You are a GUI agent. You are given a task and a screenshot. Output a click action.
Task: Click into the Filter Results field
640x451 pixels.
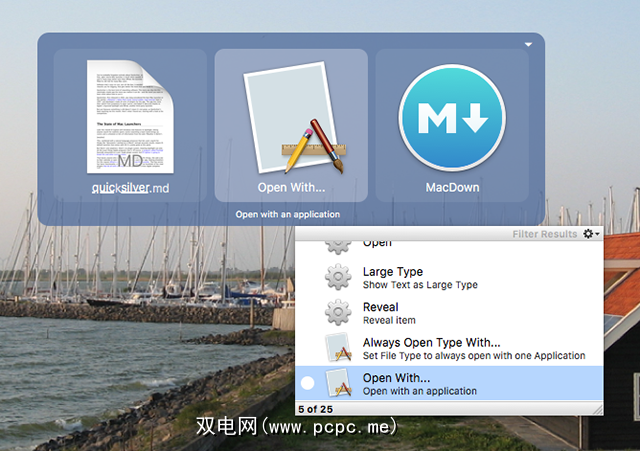point(543,234)
